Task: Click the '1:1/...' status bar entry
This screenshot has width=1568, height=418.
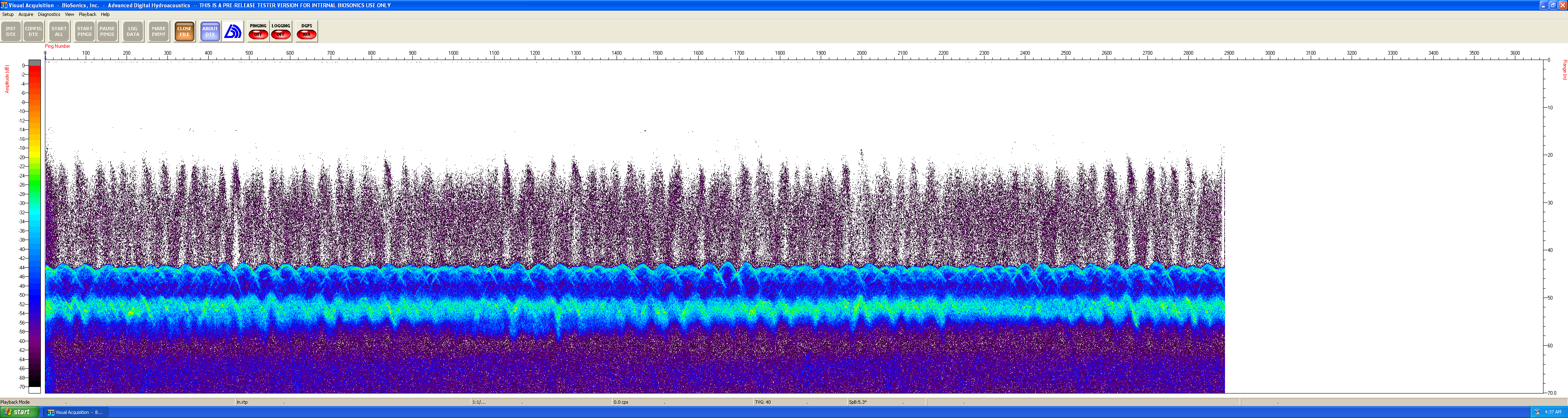Action: pyautogui.click(x=479, y=402)
